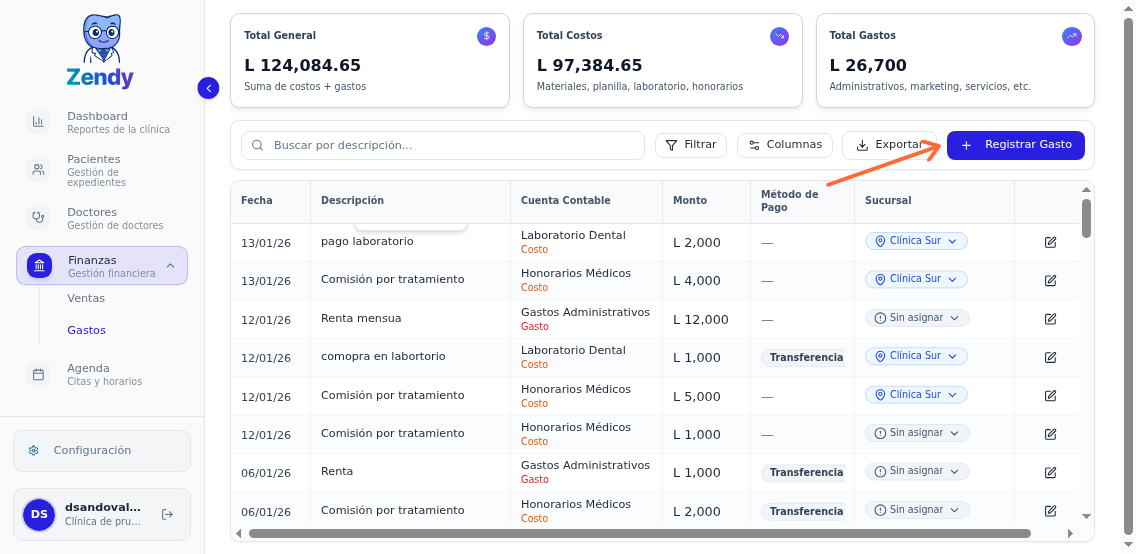Collapse the Finanzas menu section
Image resolution: width=1136 pixels, height=554 pixels.
[x=170, y=266]
